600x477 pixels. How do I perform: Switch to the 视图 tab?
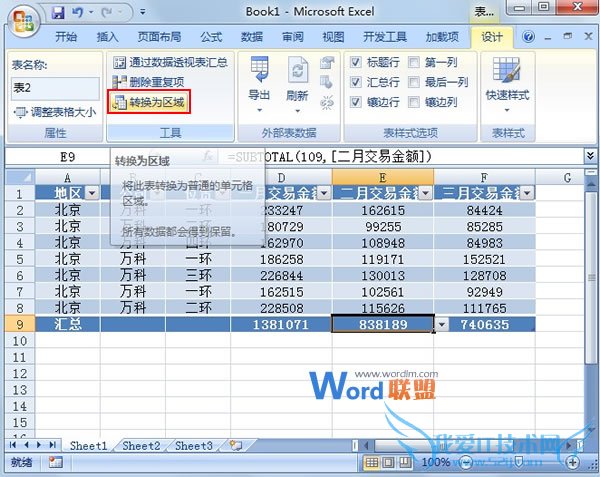pyautogui.click(x=333, y=37)
